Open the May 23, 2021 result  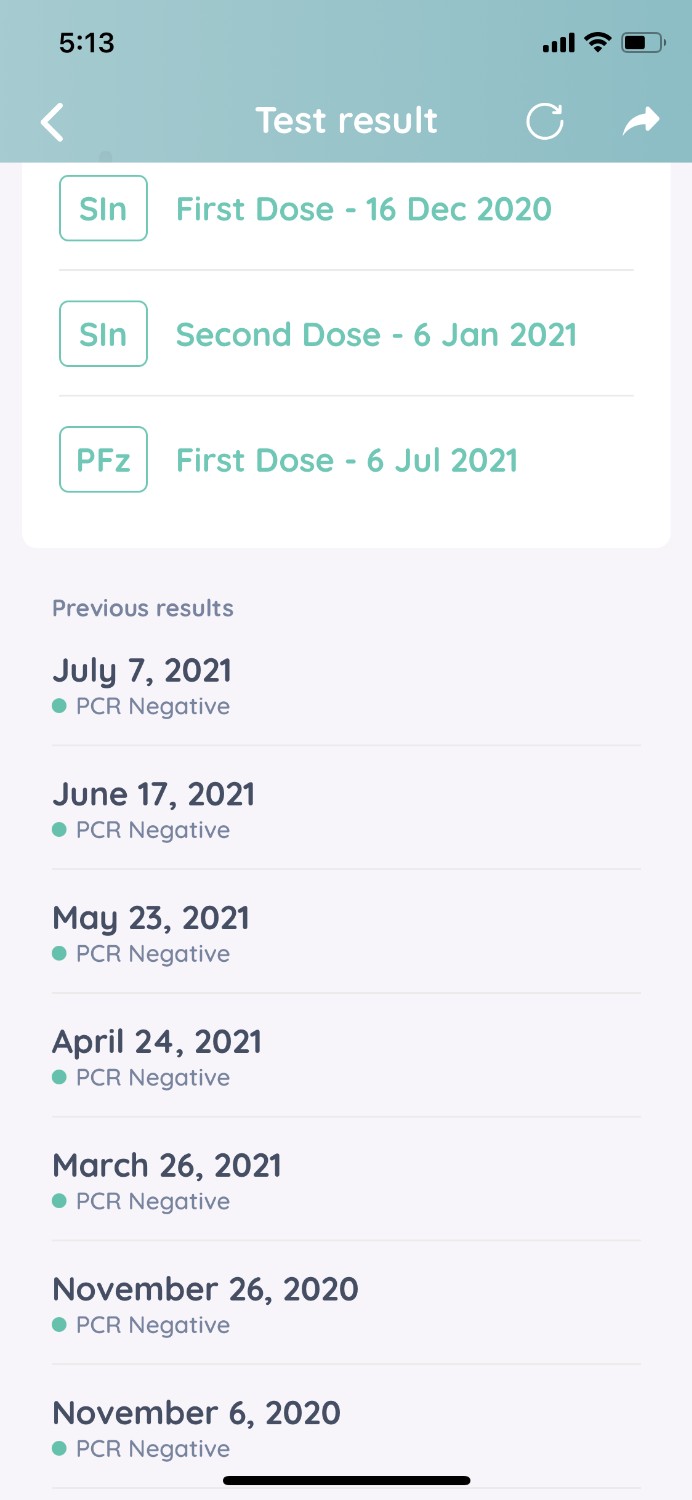[x=346, y=933]
